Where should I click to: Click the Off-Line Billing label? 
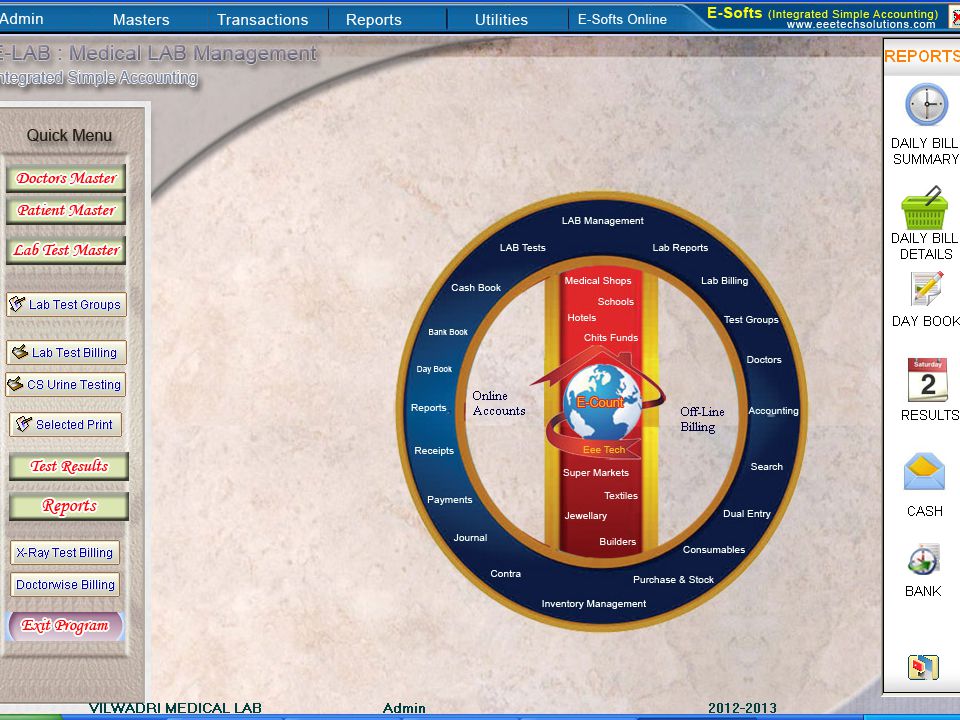coord(702,419)
